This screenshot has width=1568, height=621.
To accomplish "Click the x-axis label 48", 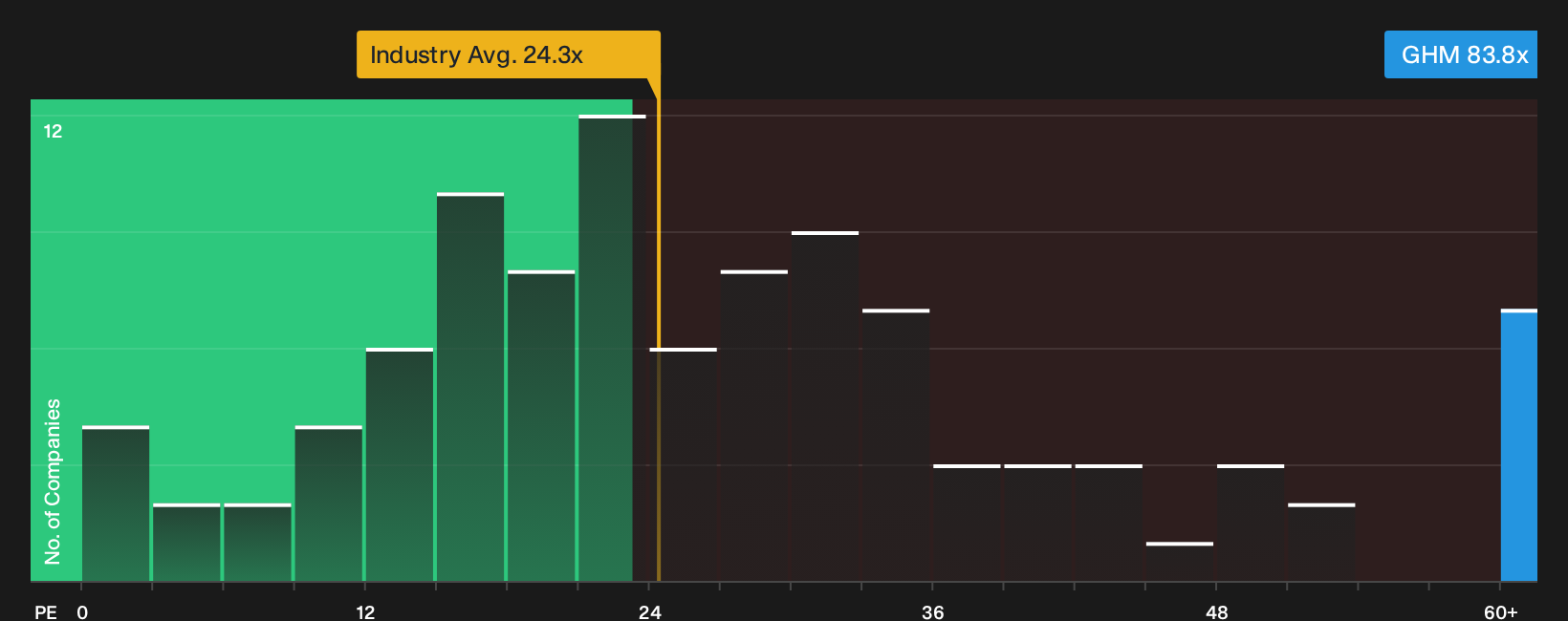I will coord(1216,611).
